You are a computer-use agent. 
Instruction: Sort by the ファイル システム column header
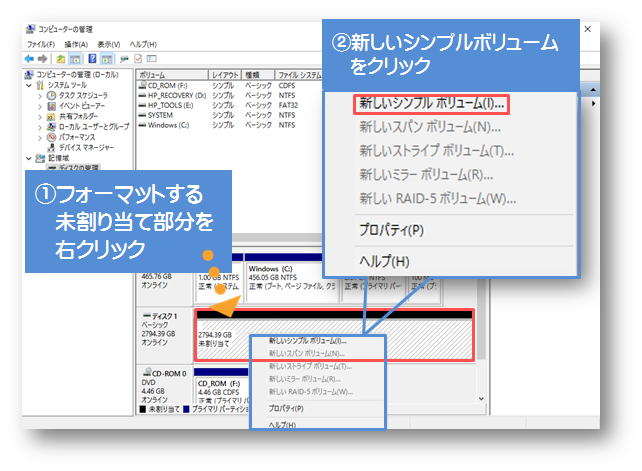pyautogui.click(x=299, y=75)
